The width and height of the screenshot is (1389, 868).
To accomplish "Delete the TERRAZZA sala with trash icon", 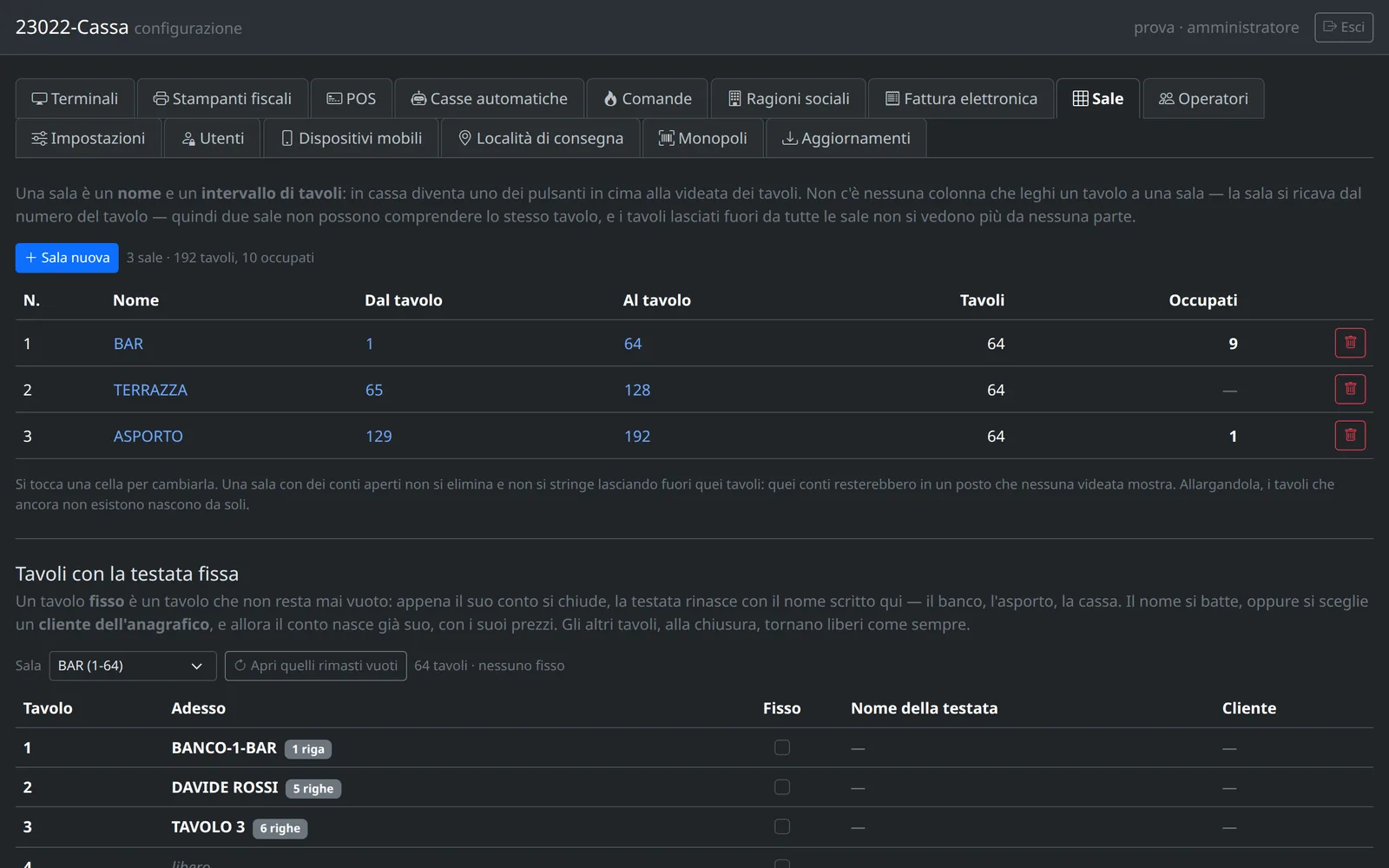I will point(1350,389).
